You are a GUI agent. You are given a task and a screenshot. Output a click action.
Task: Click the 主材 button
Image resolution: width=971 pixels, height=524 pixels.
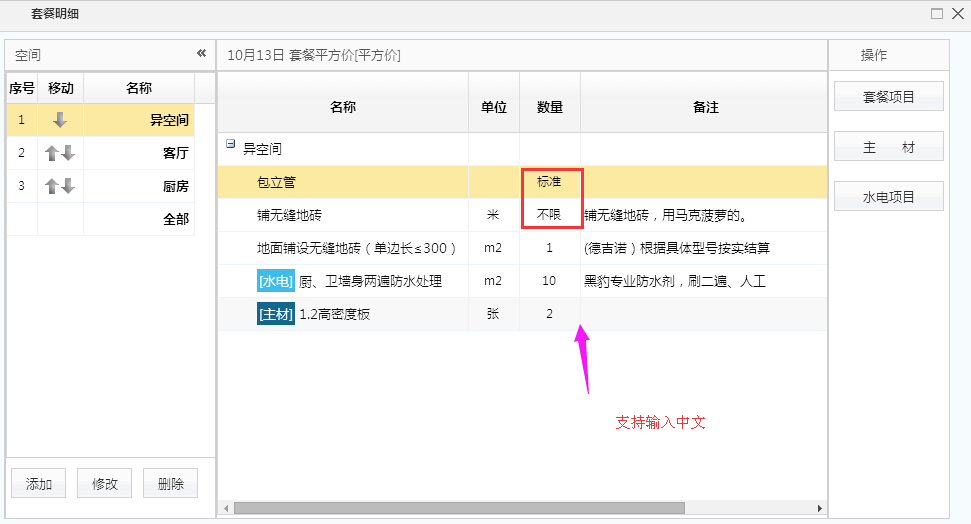click(x=888, y=147)
